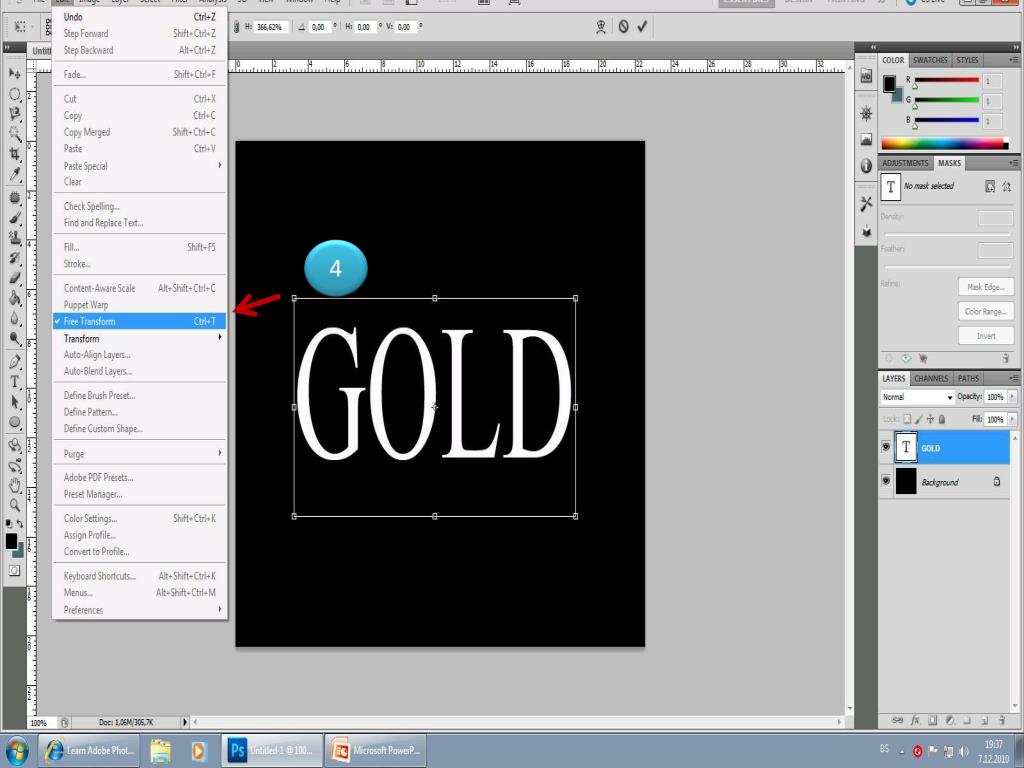Open the Fill slider arrow
This screenshot has height=768, width=1024.
point(1012,419)
